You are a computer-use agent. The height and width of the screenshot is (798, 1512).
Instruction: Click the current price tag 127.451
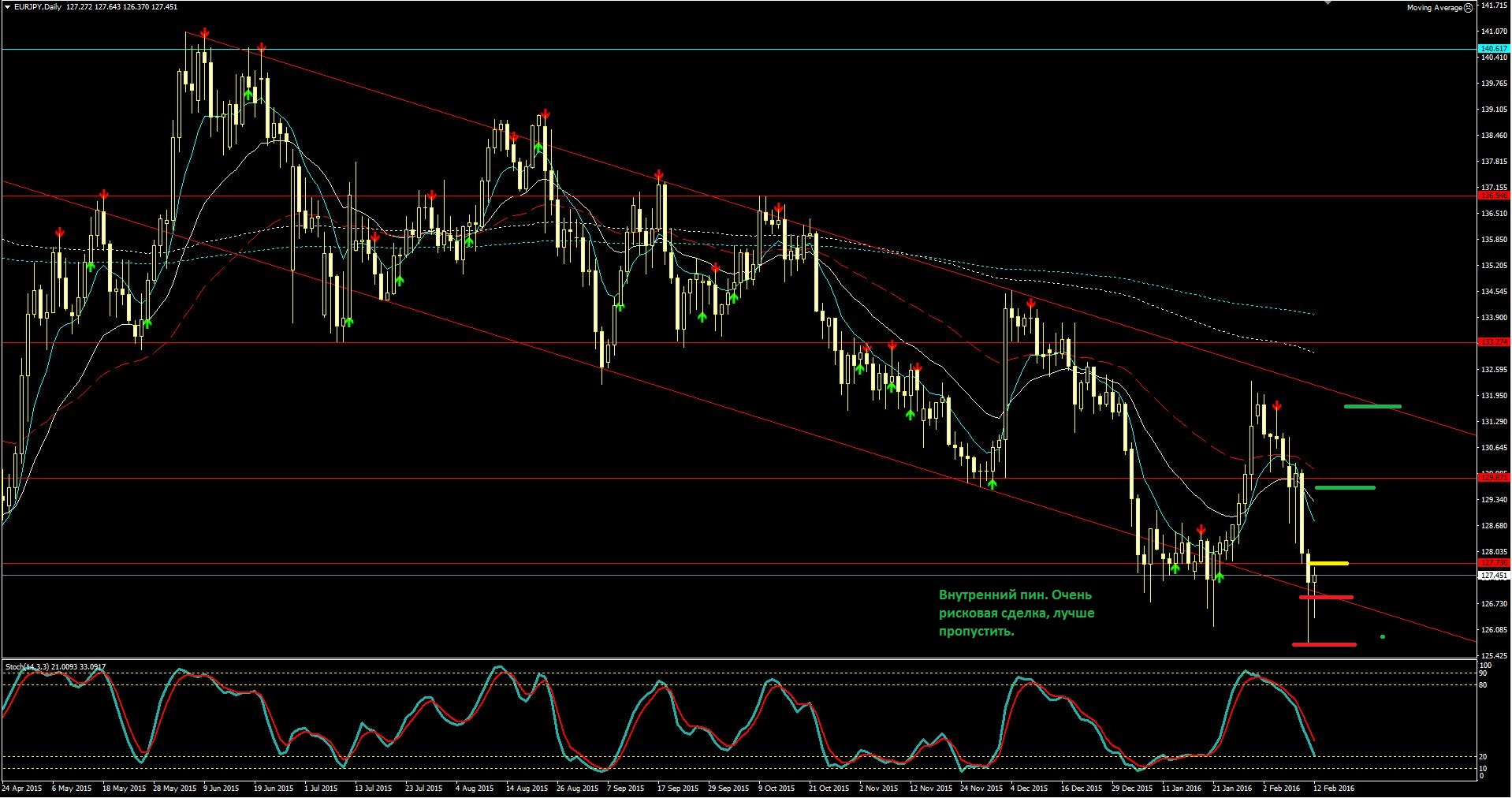(1494, 576)
